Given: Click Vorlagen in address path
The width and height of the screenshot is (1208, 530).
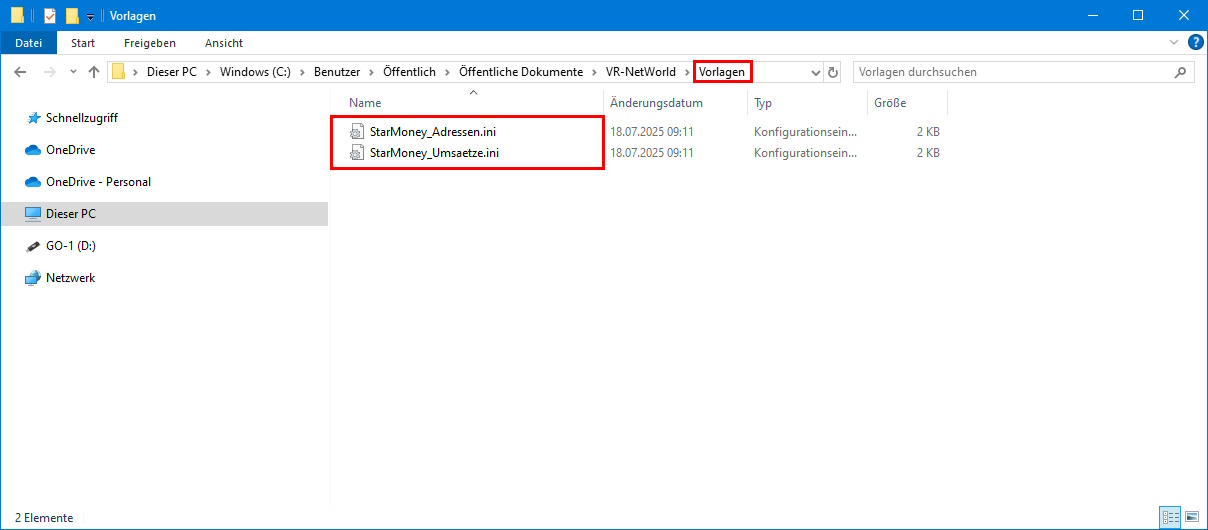Looking at the screenshot, I should coord(722,72).
